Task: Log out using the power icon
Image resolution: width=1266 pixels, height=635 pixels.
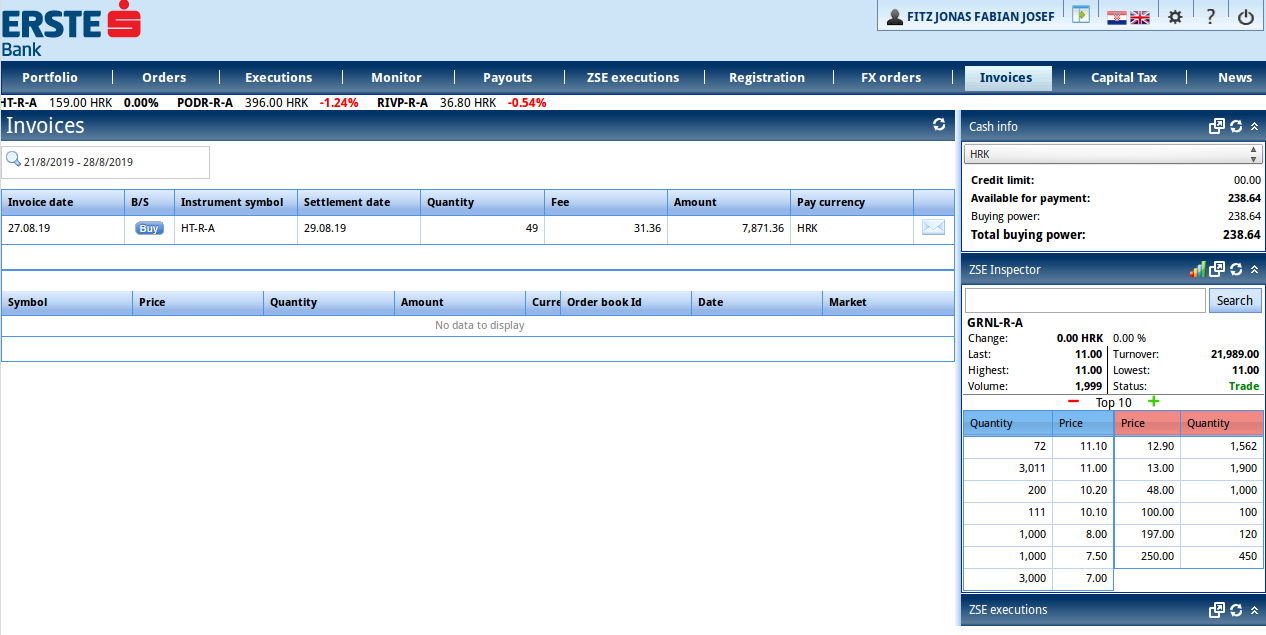Action: pos(1245,17)
